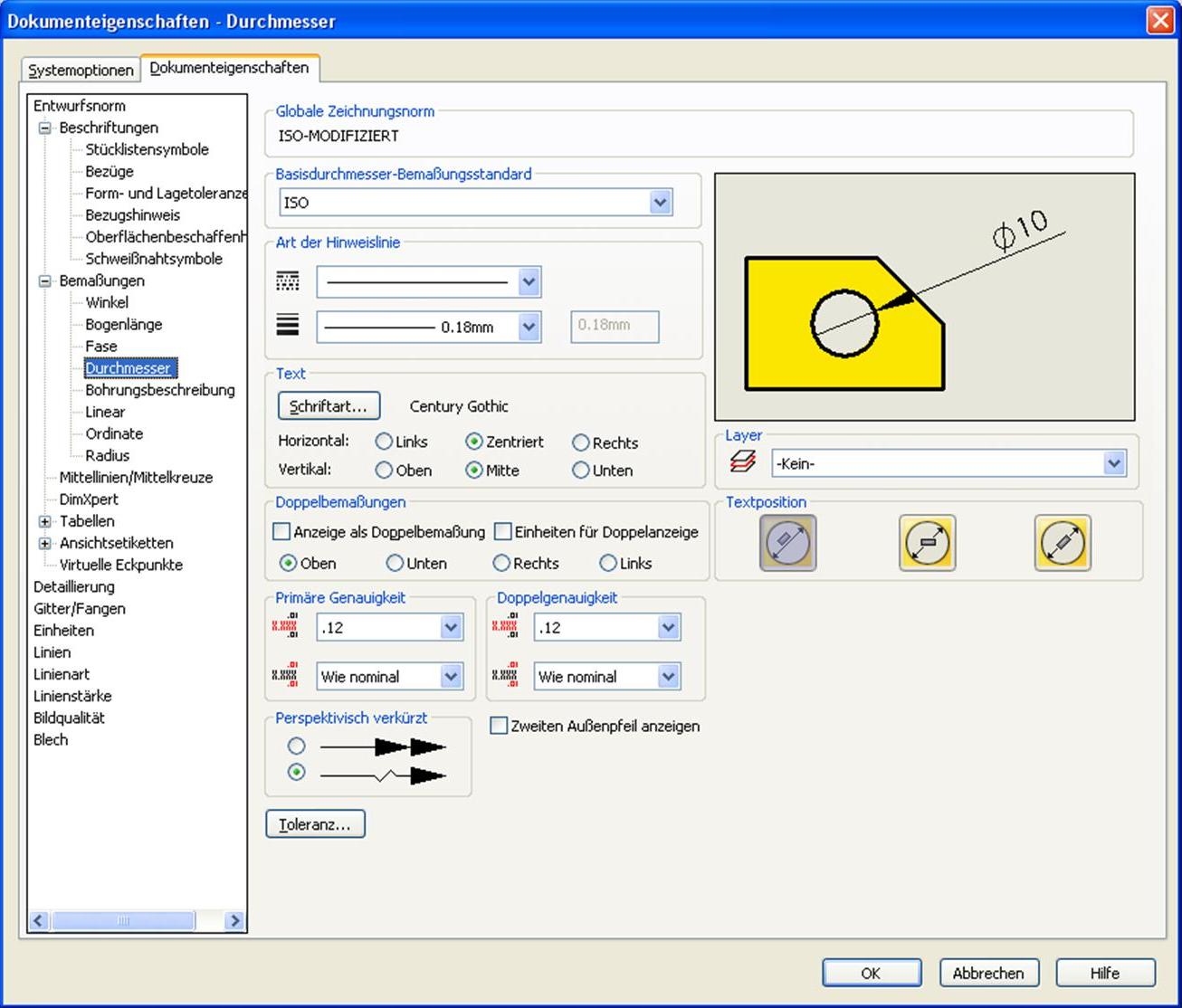This screenshot has height=1008, width=1182.
Task: Select Bohrungsbeschreibung tree item
Action: (x=160, y=390)
